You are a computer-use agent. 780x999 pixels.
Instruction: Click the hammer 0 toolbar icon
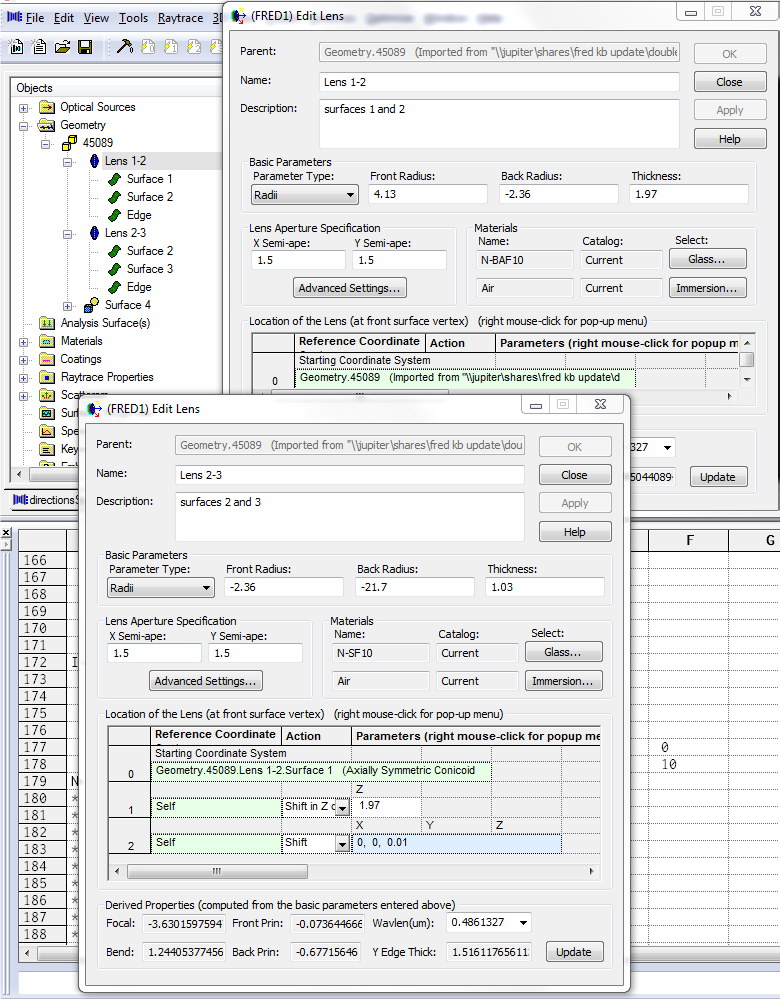tap(125, 47)
